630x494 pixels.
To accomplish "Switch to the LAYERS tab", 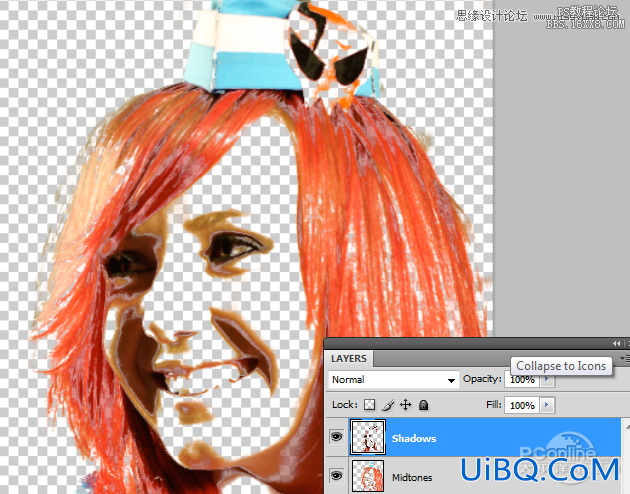I will click(x=349, y=358).
